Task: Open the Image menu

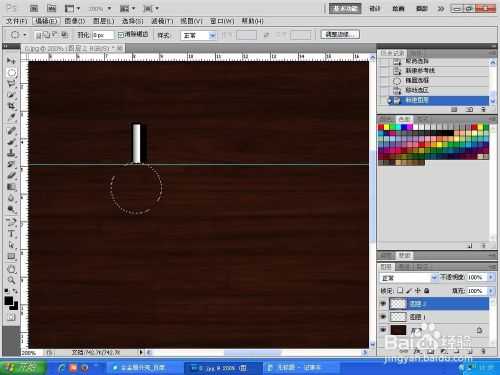Action: tap(75, 21)
